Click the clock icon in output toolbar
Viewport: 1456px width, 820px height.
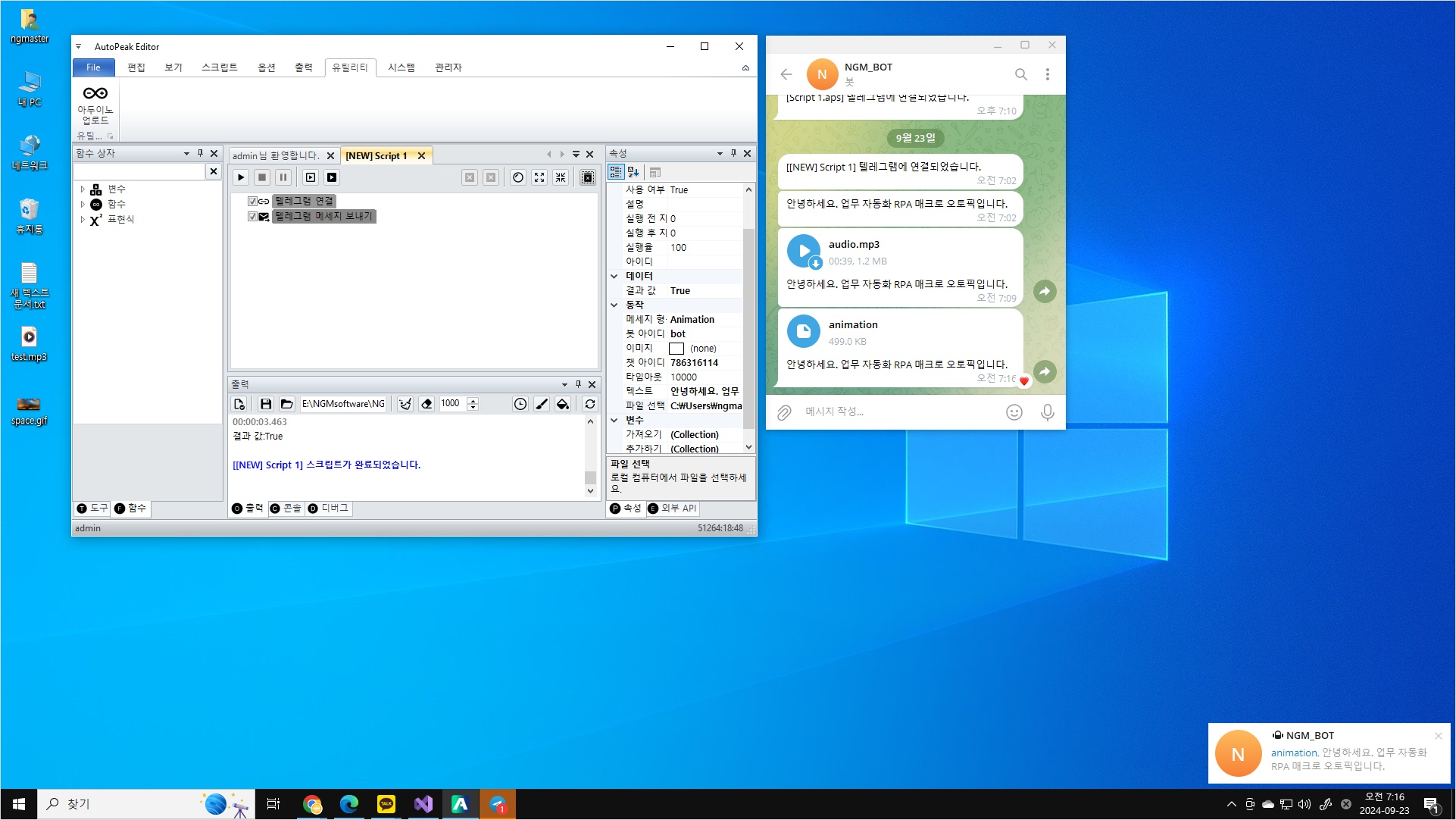pyautogui.click(x=520, y=404)
